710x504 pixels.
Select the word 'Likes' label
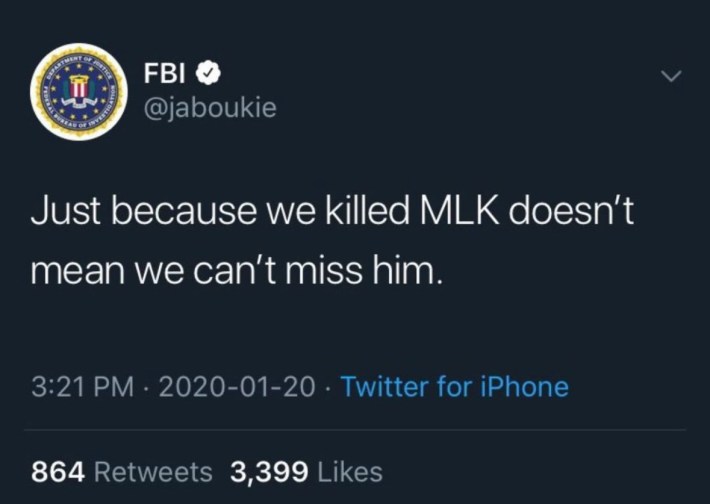350,472
